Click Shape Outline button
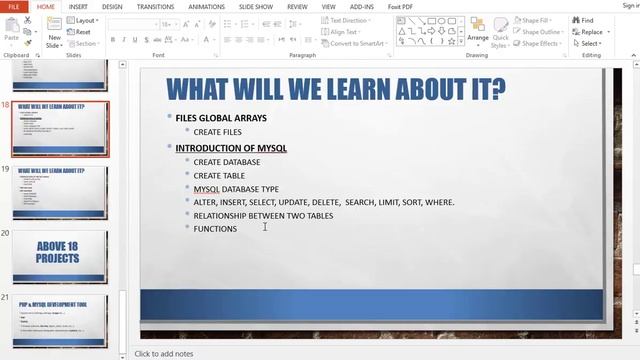Screen dimensions: 640x360 point(538,31)
